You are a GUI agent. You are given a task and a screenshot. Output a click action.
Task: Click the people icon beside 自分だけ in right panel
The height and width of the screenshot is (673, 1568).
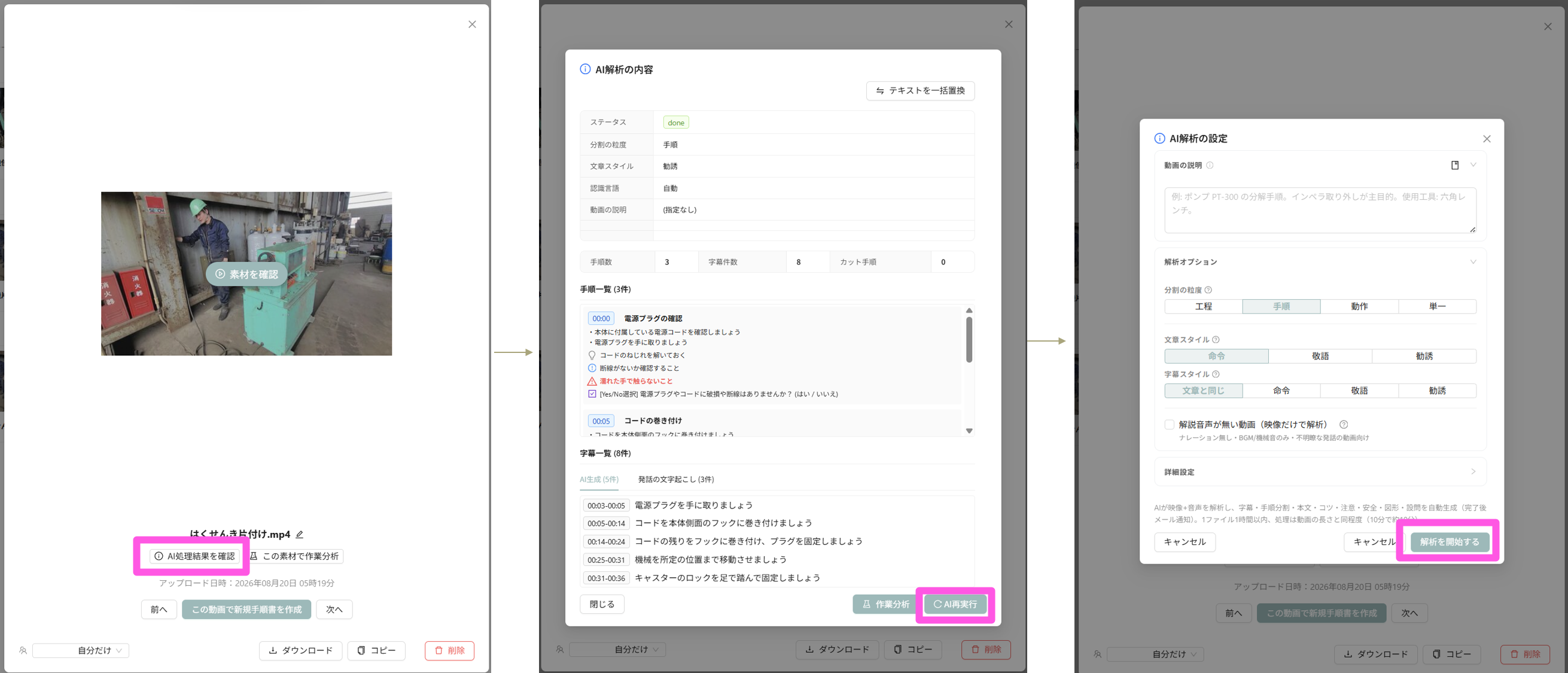pyautogui.click(x=1097, y=654)
